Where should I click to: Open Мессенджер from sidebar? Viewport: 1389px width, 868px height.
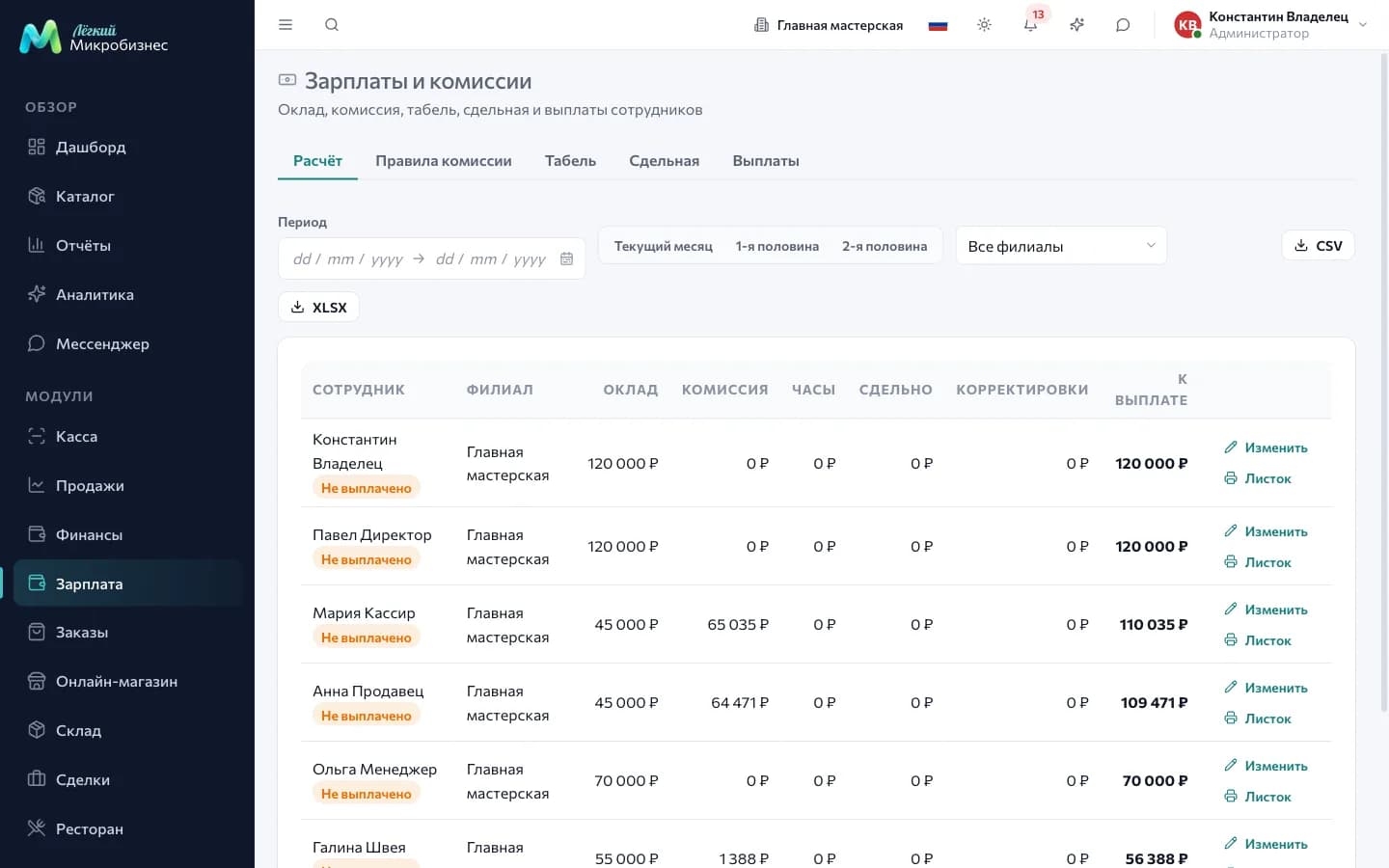coord(127,343)
